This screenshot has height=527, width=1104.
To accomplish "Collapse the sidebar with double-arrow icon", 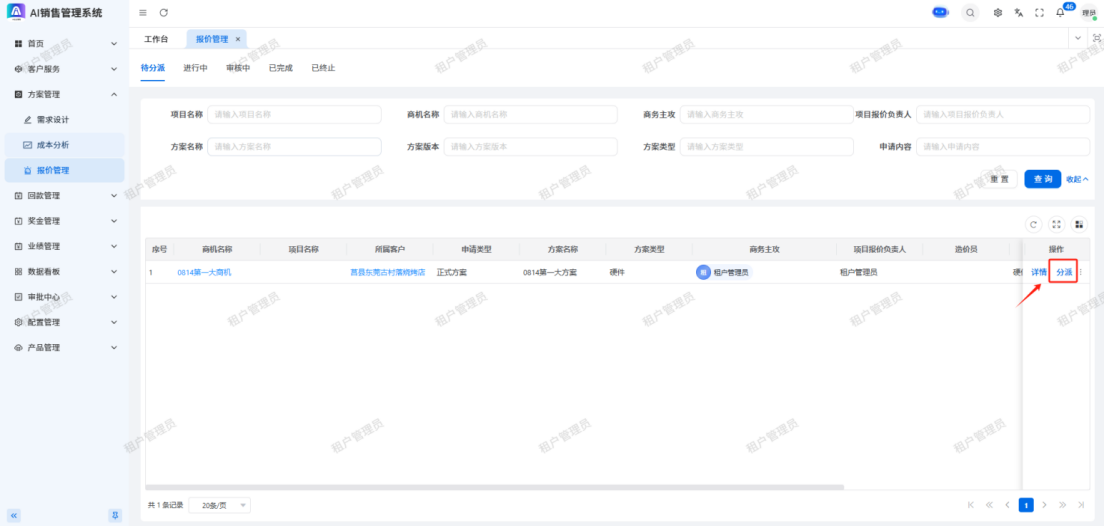I will coord(14,515).
